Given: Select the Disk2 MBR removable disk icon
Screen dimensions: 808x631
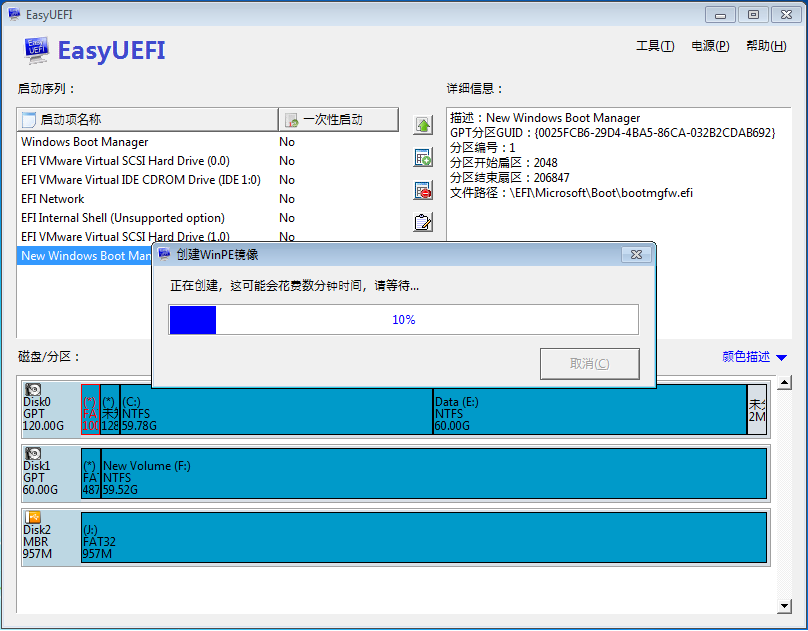Looking at the screenshot, I should coord(33,518).
